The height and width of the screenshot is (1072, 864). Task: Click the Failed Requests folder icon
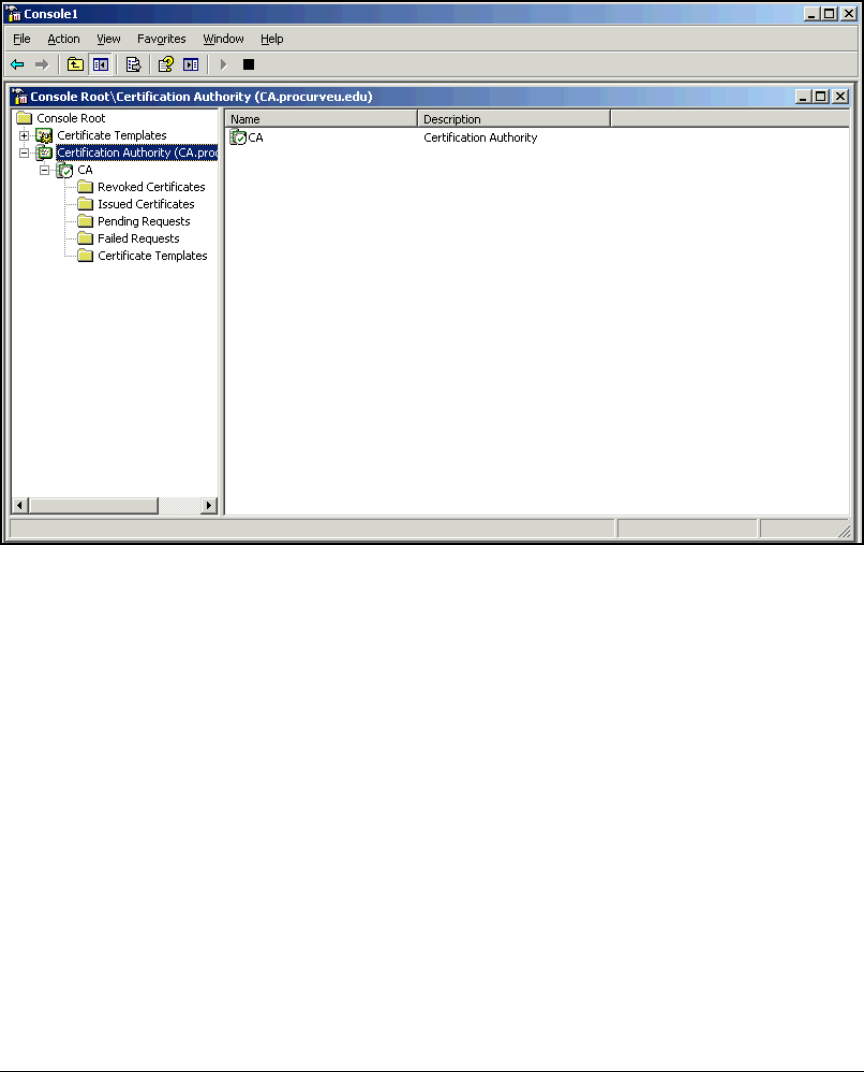tap(85, 238)
